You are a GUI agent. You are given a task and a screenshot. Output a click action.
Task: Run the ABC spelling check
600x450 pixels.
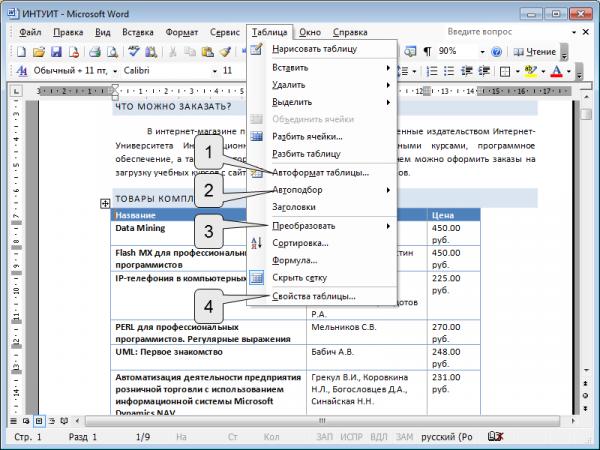pos(134,52)
